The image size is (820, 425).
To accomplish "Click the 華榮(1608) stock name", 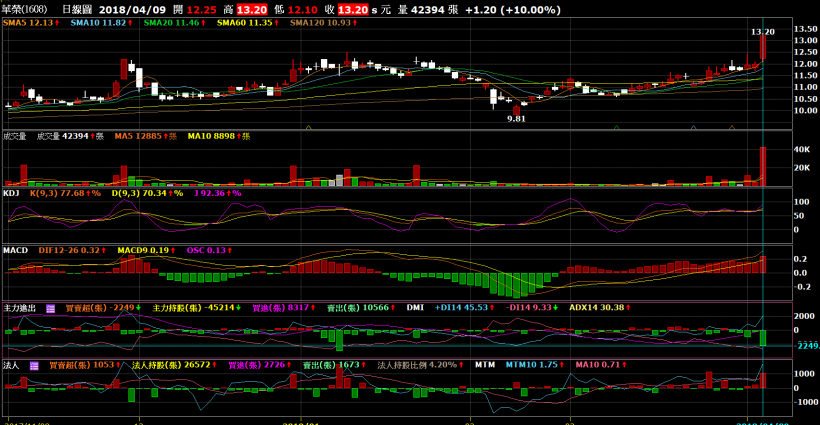I will [24, 8].
